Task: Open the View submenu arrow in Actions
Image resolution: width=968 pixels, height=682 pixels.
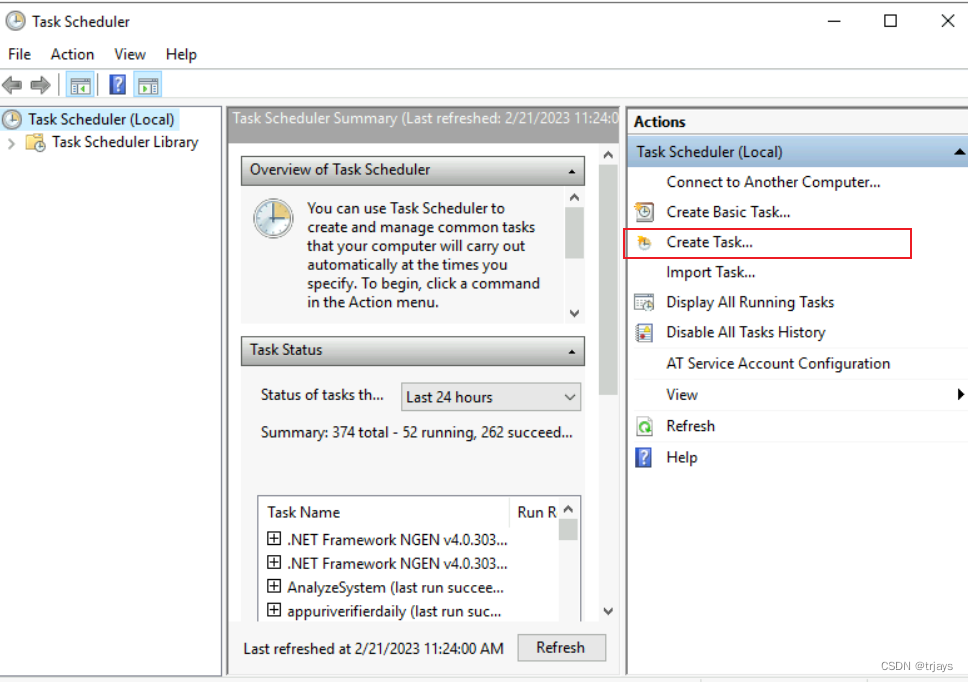Action: [960, 394]
